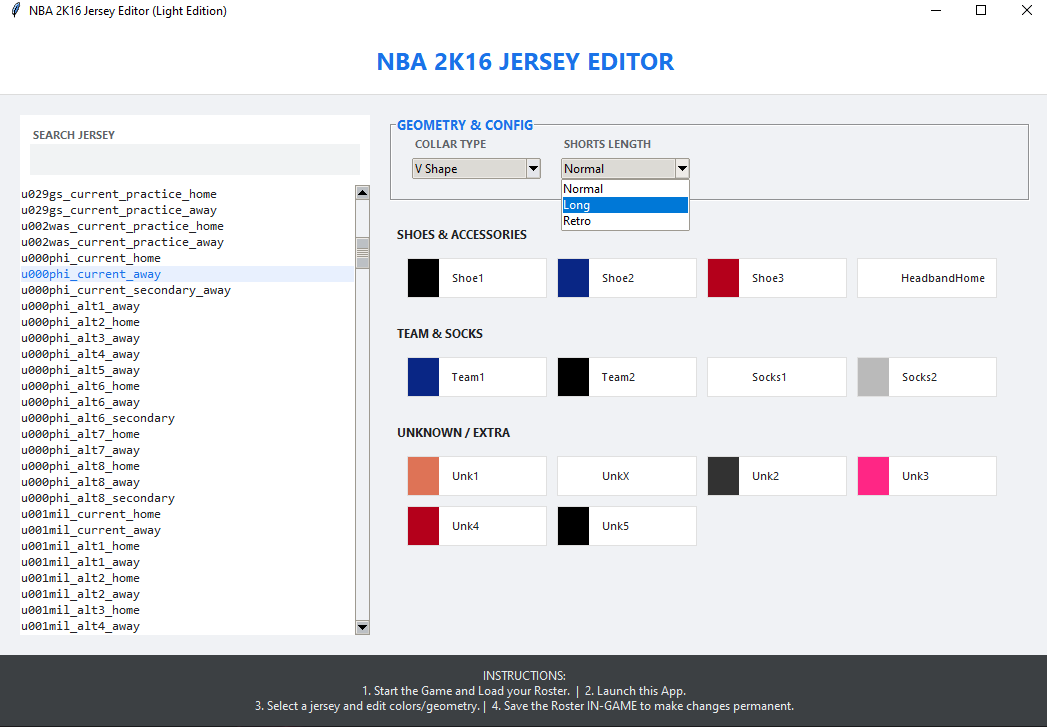1047x727 pixels.
Task: Click the black Shoe1 color swatch
Action: point(423,278)
